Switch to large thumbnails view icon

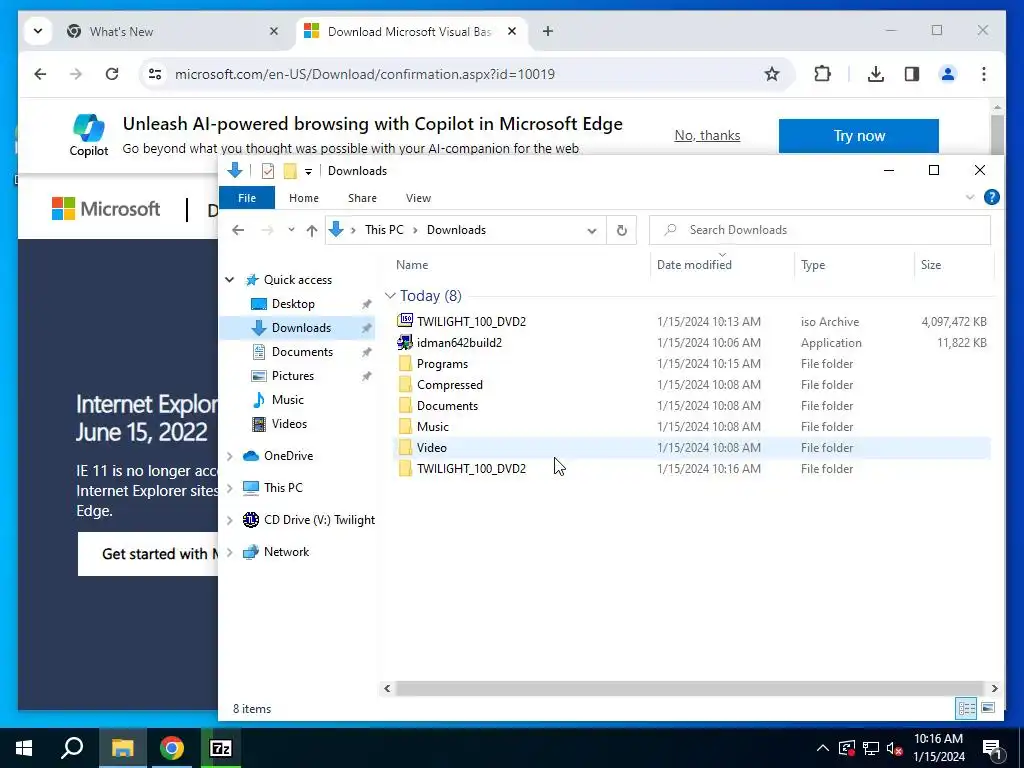tap(988, 708)
